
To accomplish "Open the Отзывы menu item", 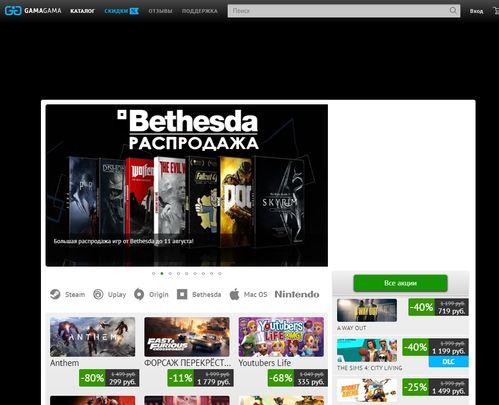I will [x=160, y=11].
